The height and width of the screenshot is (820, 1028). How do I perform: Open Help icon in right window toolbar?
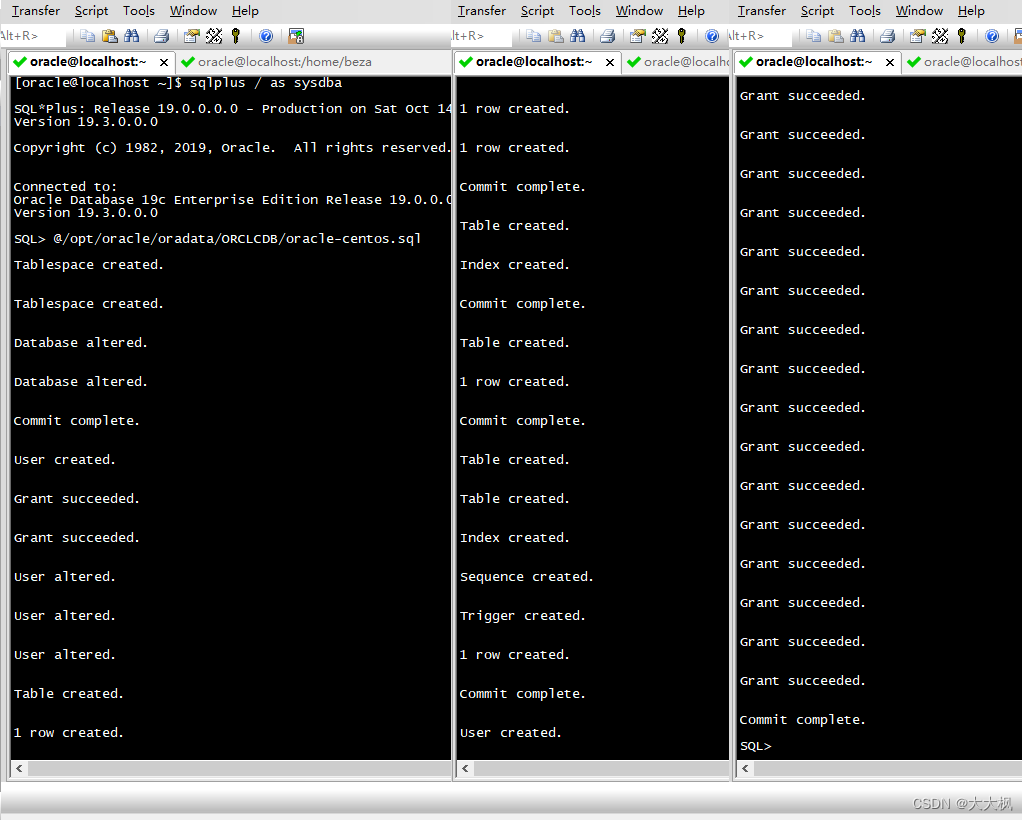992,36
